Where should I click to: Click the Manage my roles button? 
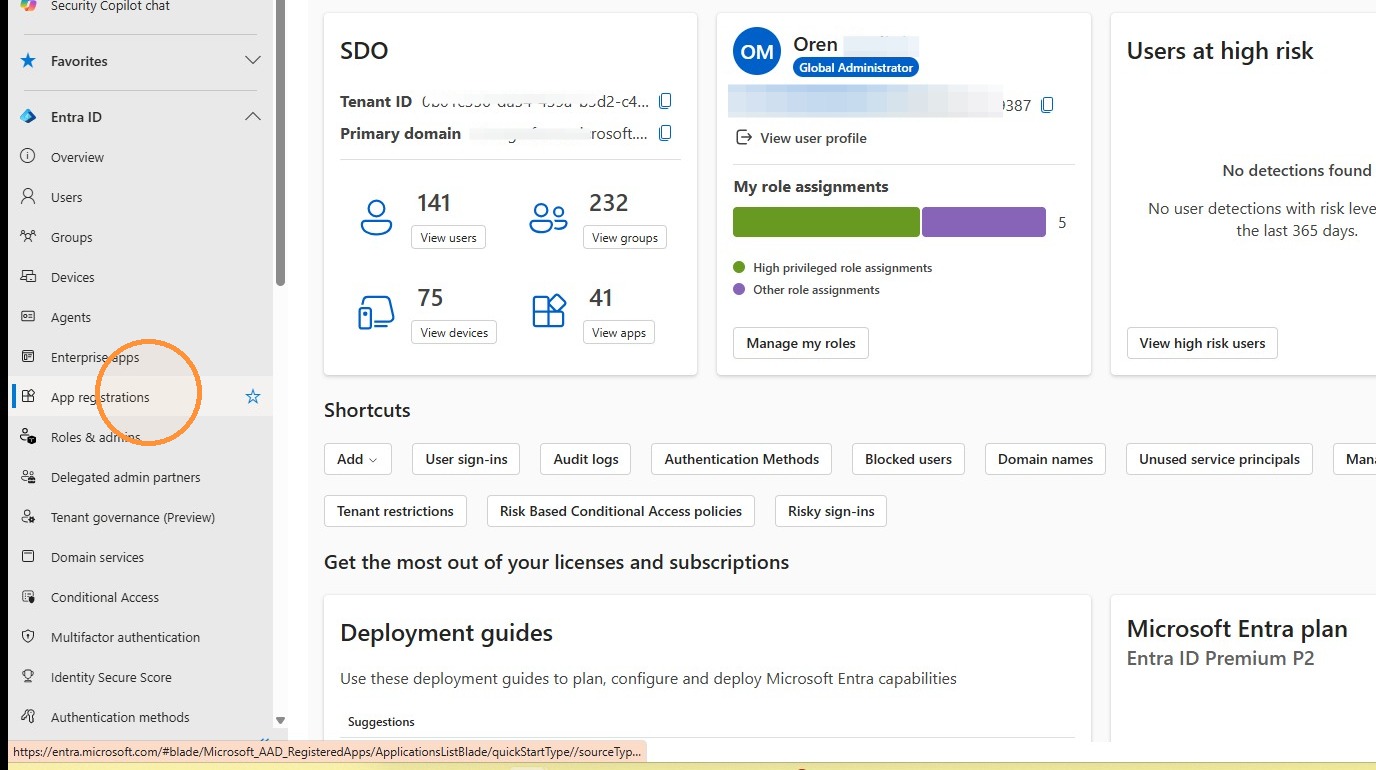coord(801,343)
